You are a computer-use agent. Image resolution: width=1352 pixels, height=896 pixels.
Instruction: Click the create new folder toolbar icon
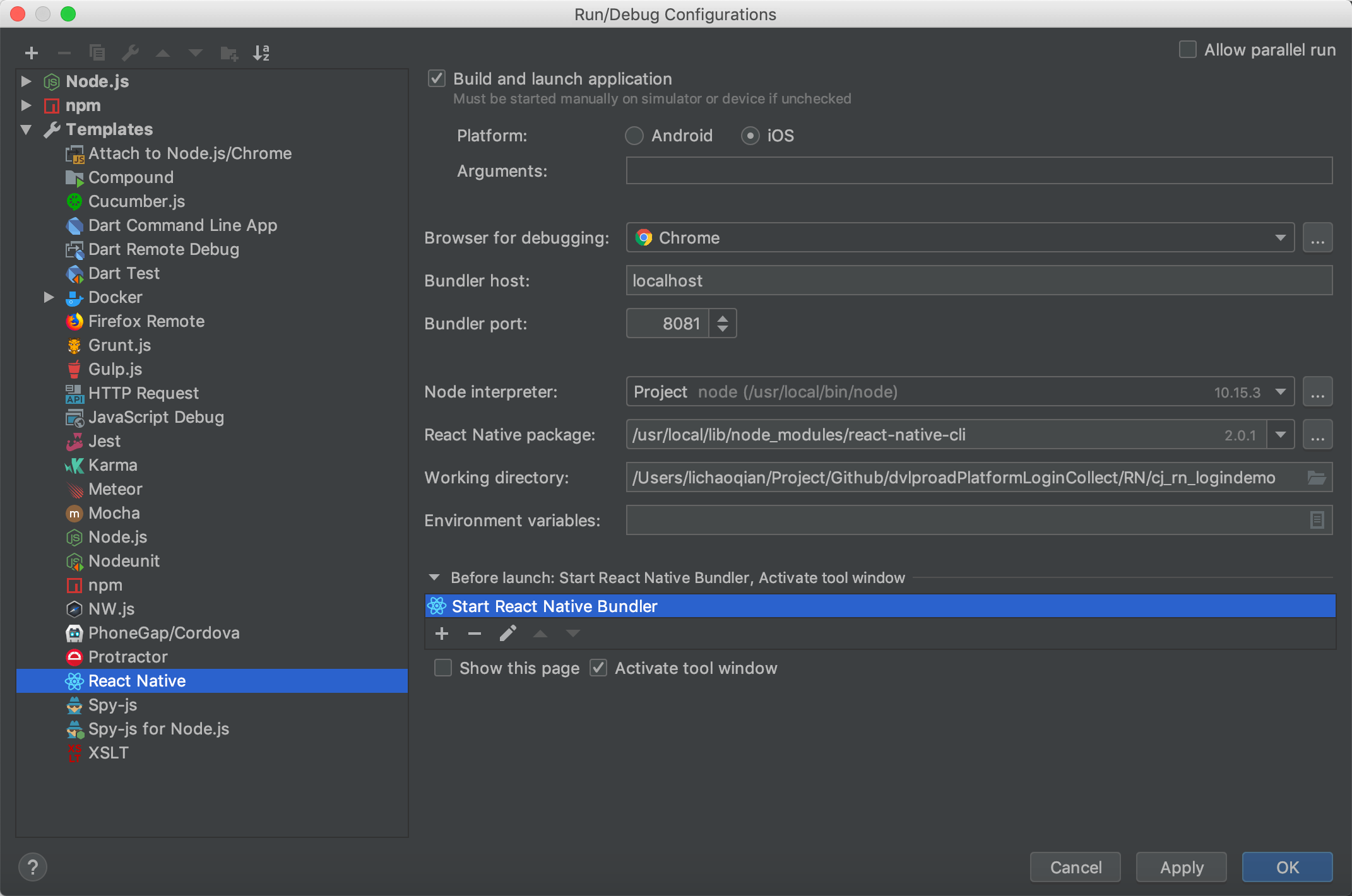tap(228, 53)
